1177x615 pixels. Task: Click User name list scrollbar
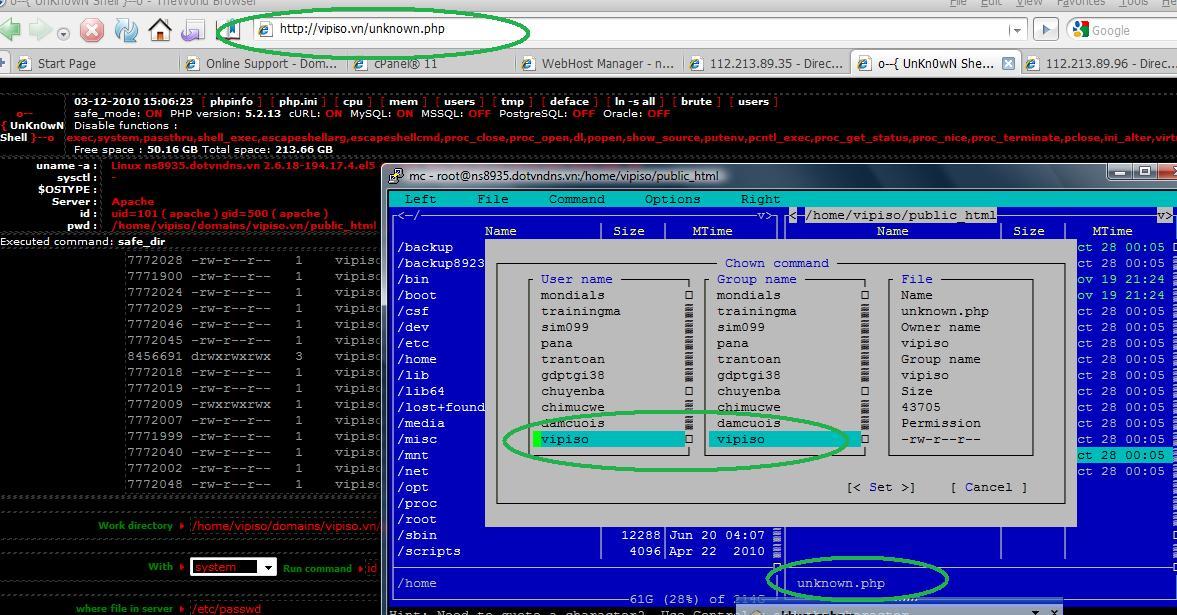[689, 367]
